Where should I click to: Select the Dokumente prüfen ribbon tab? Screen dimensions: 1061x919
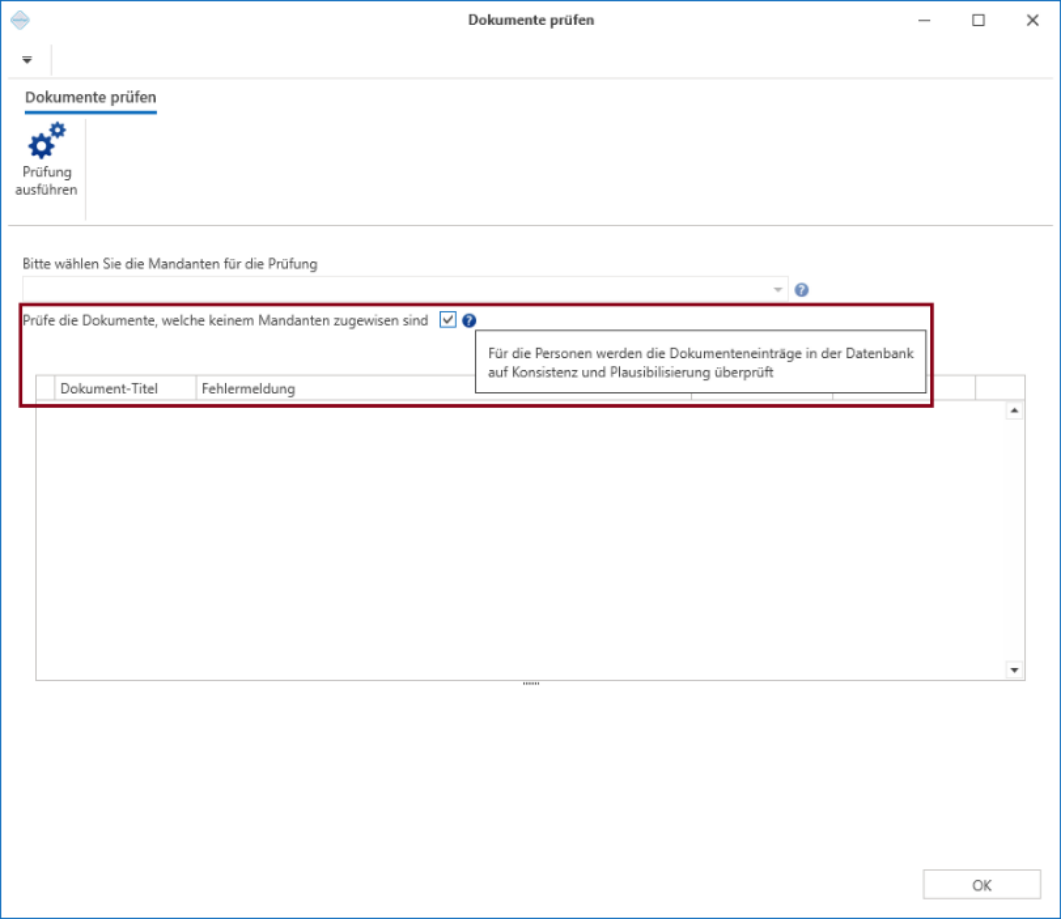pyautogui.click(x=91, y=97)
